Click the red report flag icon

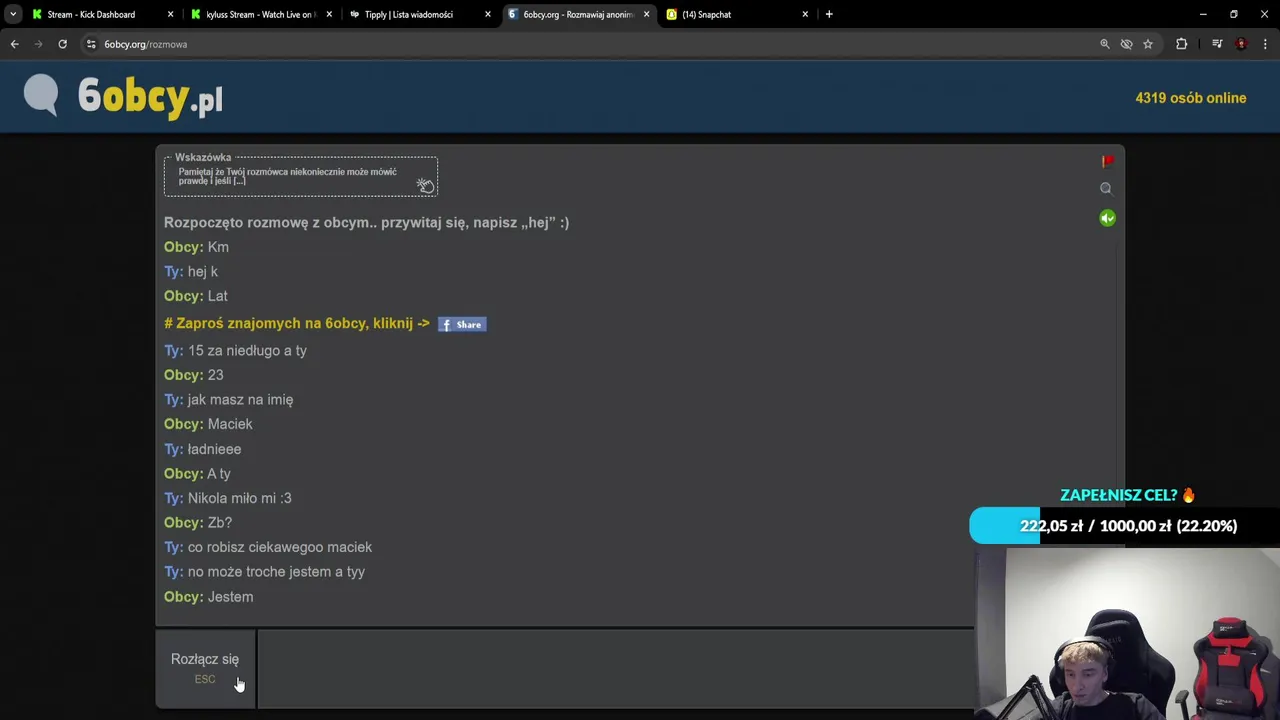(x=1107, y=161)
